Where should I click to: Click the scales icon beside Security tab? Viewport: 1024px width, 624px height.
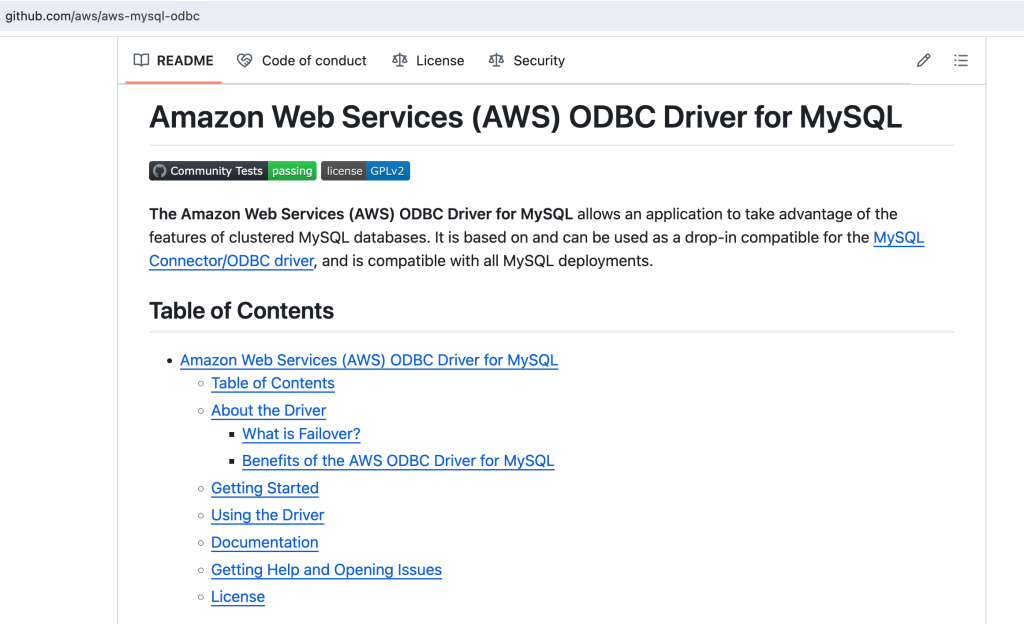pyautogui.click(x=496, y=61)
